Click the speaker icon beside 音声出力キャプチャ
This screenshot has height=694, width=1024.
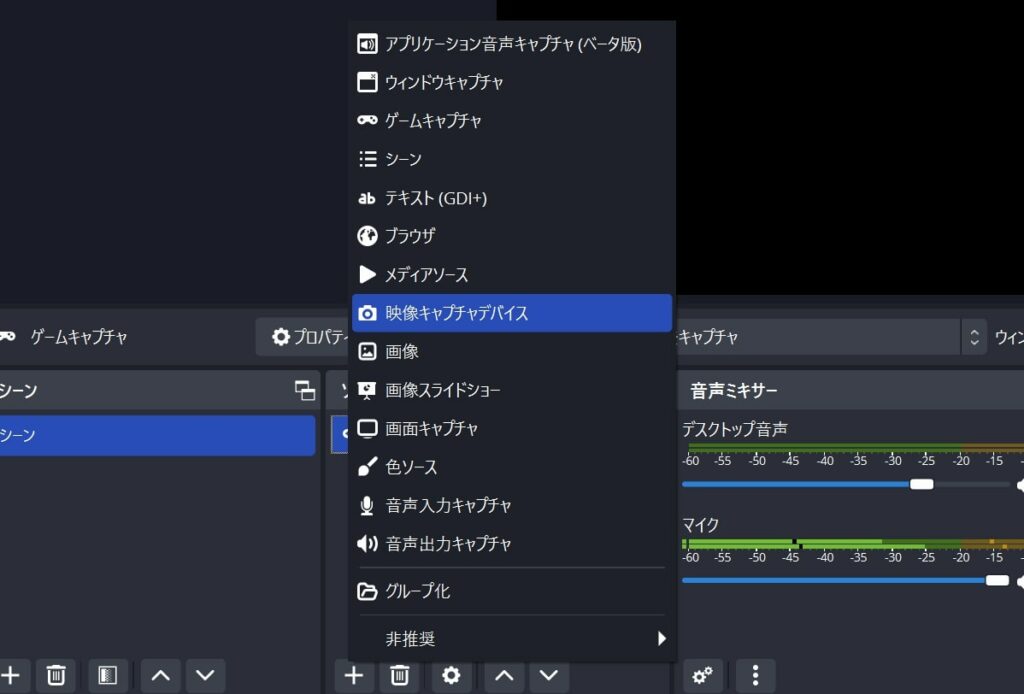367,544
